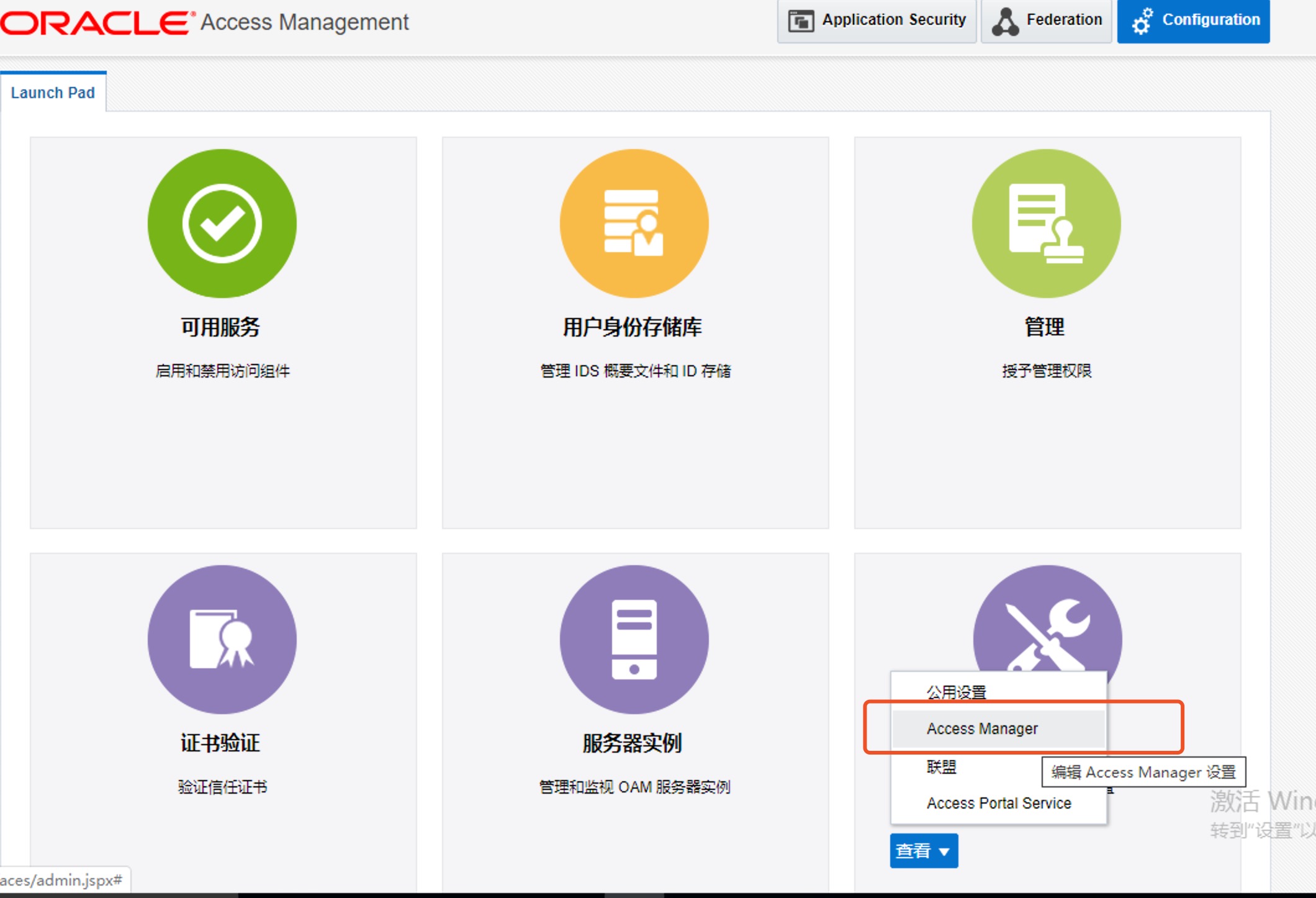1316x898 pixels.
Task: Click the 授予管理权限 description
Action: (1047, 371)
